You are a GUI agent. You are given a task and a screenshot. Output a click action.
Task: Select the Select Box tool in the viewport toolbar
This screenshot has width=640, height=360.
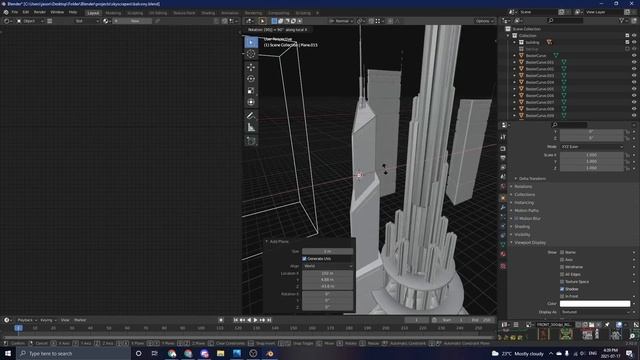point(251,42)
